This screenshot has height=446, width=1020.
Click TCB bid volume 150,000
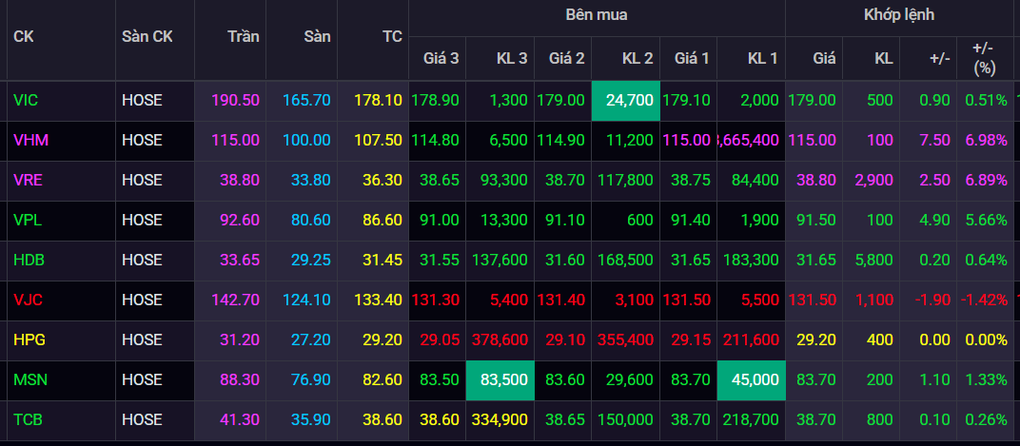point(626,420)
